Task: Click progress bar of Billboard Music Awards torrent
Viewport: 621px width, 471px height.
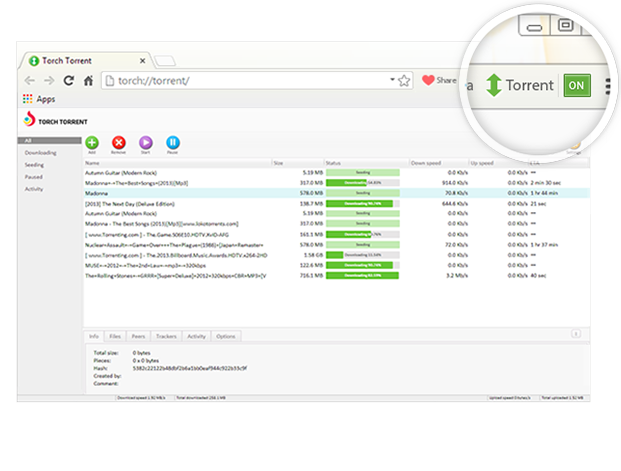Action: [362, 255]
